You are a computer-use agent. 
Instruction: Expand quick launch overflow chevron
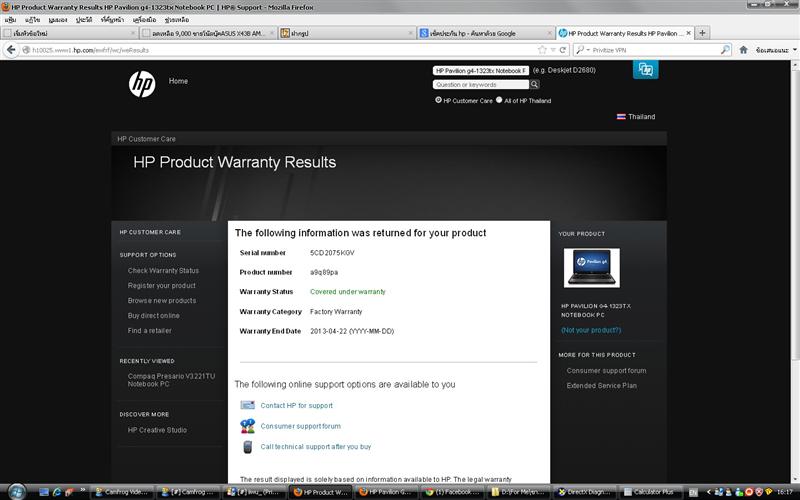(x=82, y=490)
